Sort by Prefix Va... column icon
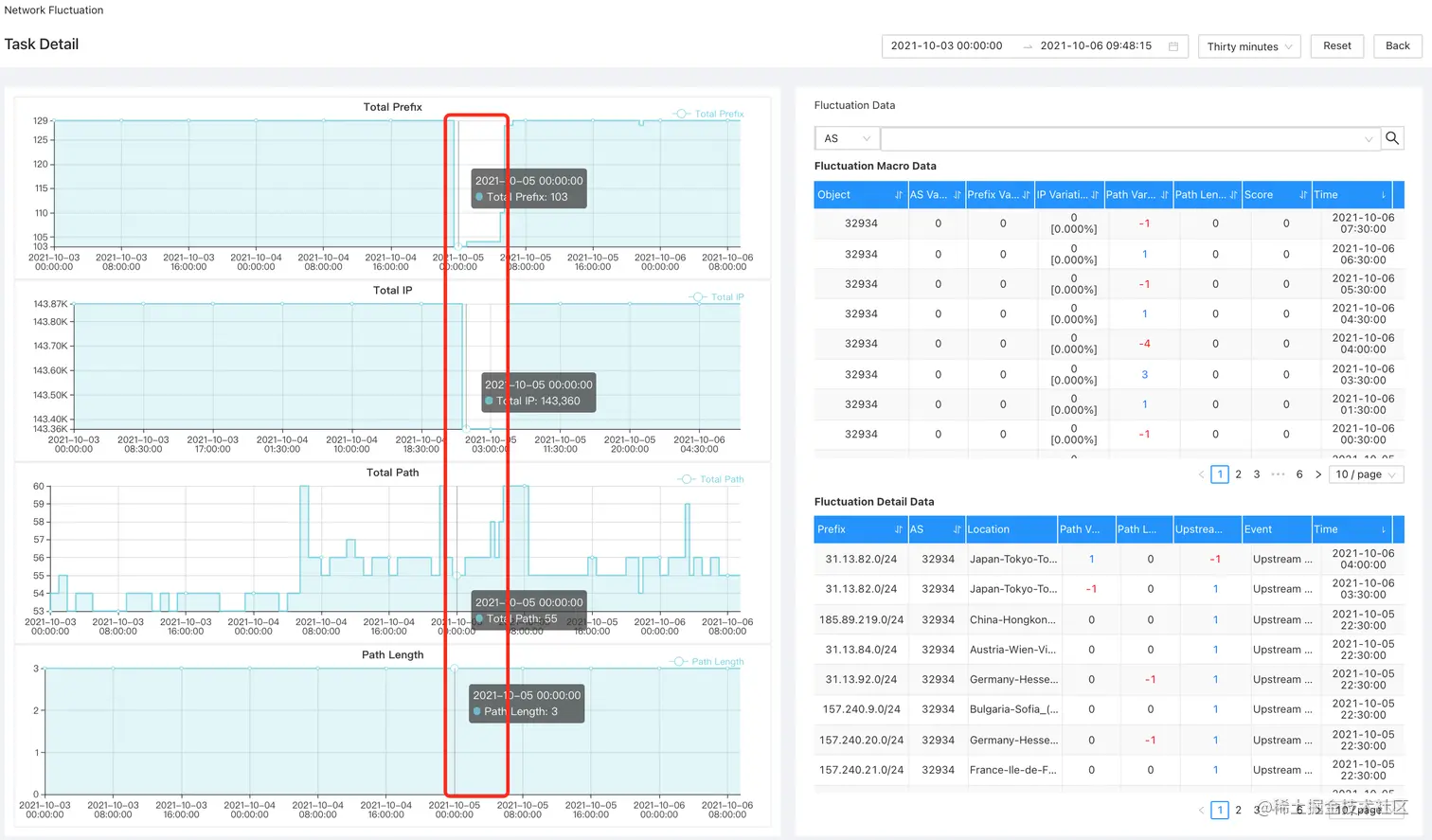The width and height of the screenshot is (1432, 840). pos(1026,195)
